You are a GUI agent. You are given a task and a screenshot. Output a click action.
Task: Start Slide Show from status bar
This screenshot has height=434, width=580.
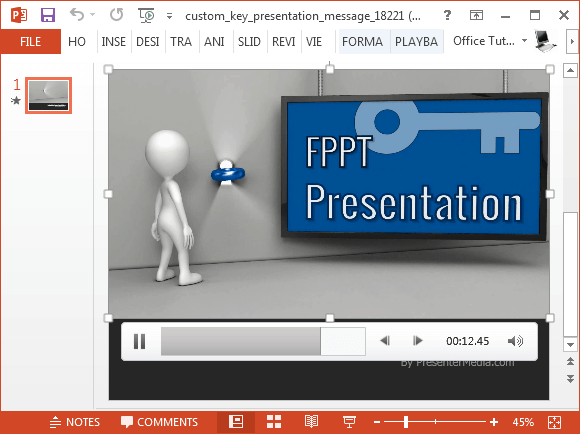tap(349, 422)
